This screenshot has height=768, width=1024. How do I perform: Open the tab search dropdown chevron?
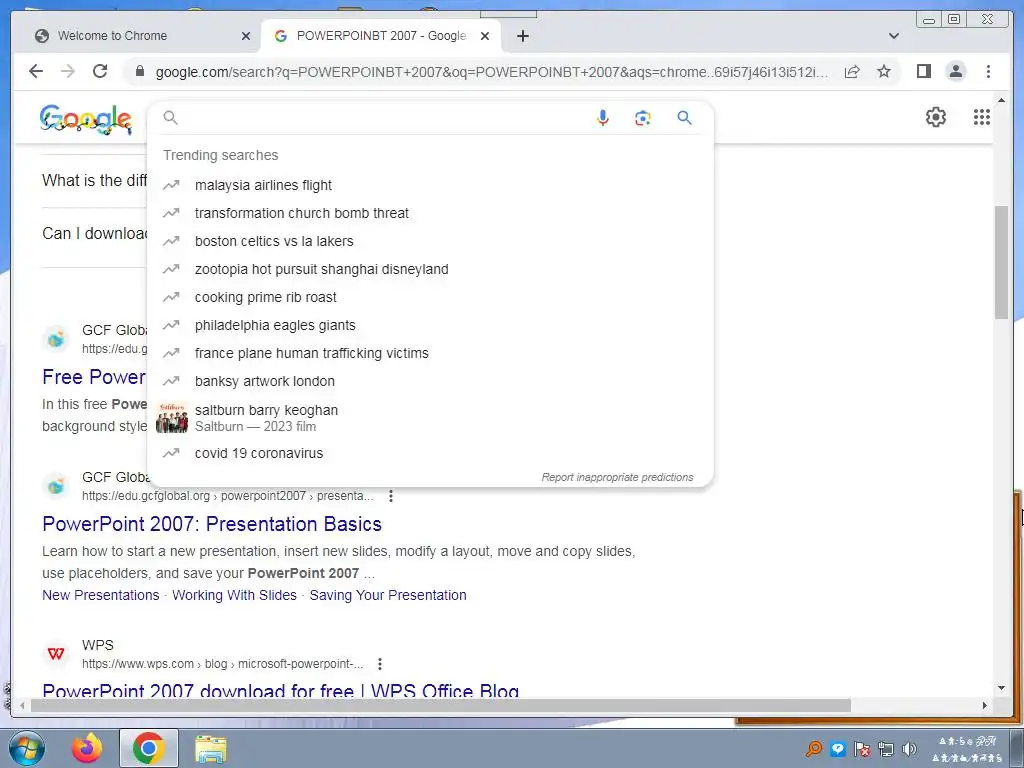[x=893, y=36]
